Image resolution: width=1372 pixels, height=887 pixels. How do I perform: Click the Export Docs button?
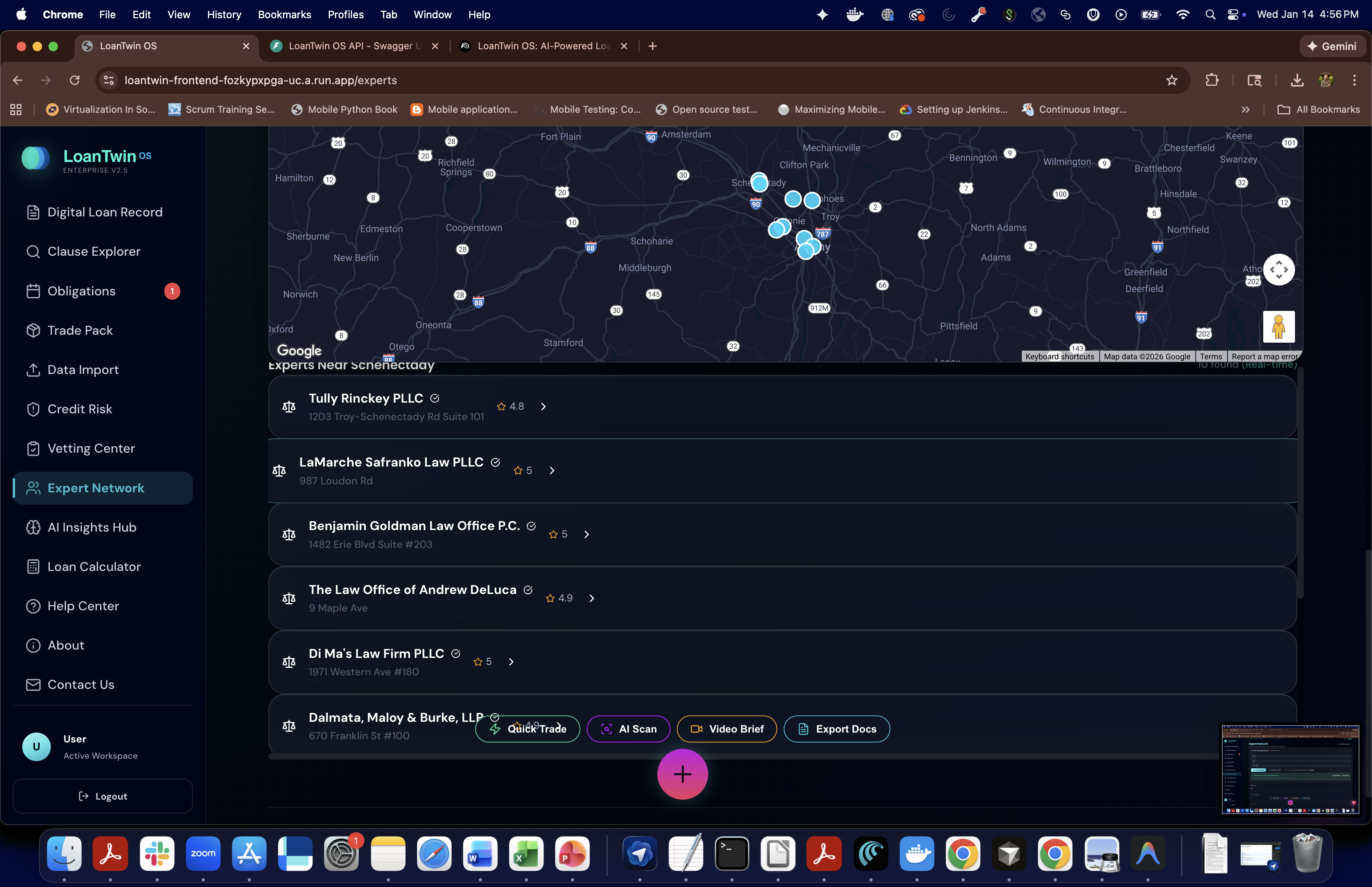836,729
